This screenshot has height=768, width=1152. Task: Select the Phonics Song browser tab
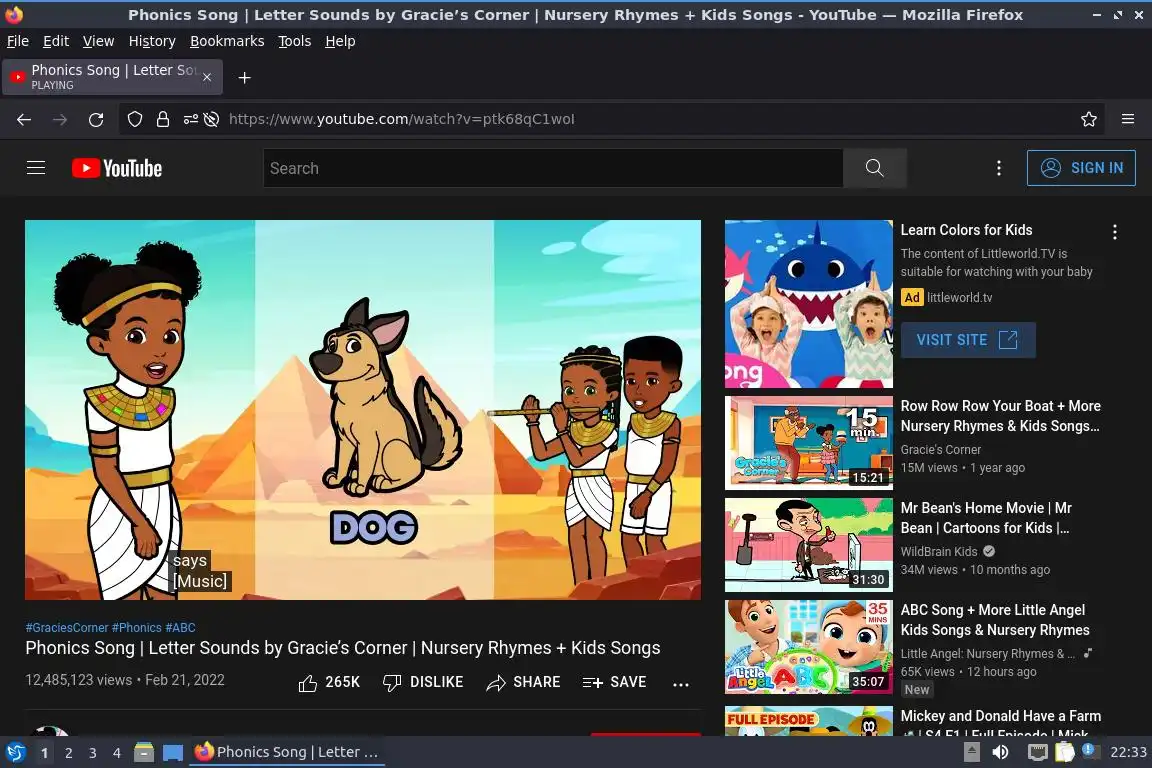click(112, 77)
